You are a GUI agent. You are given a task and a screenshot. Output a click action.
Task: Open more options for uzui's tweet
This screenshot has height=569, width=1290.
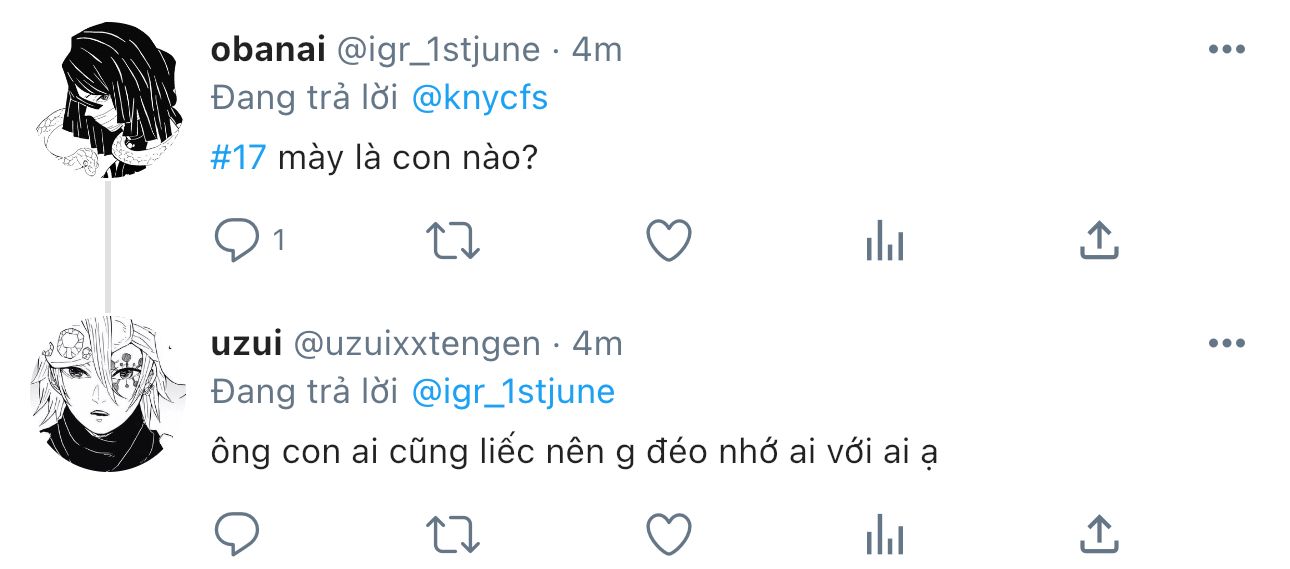[x=1226, y=344]
